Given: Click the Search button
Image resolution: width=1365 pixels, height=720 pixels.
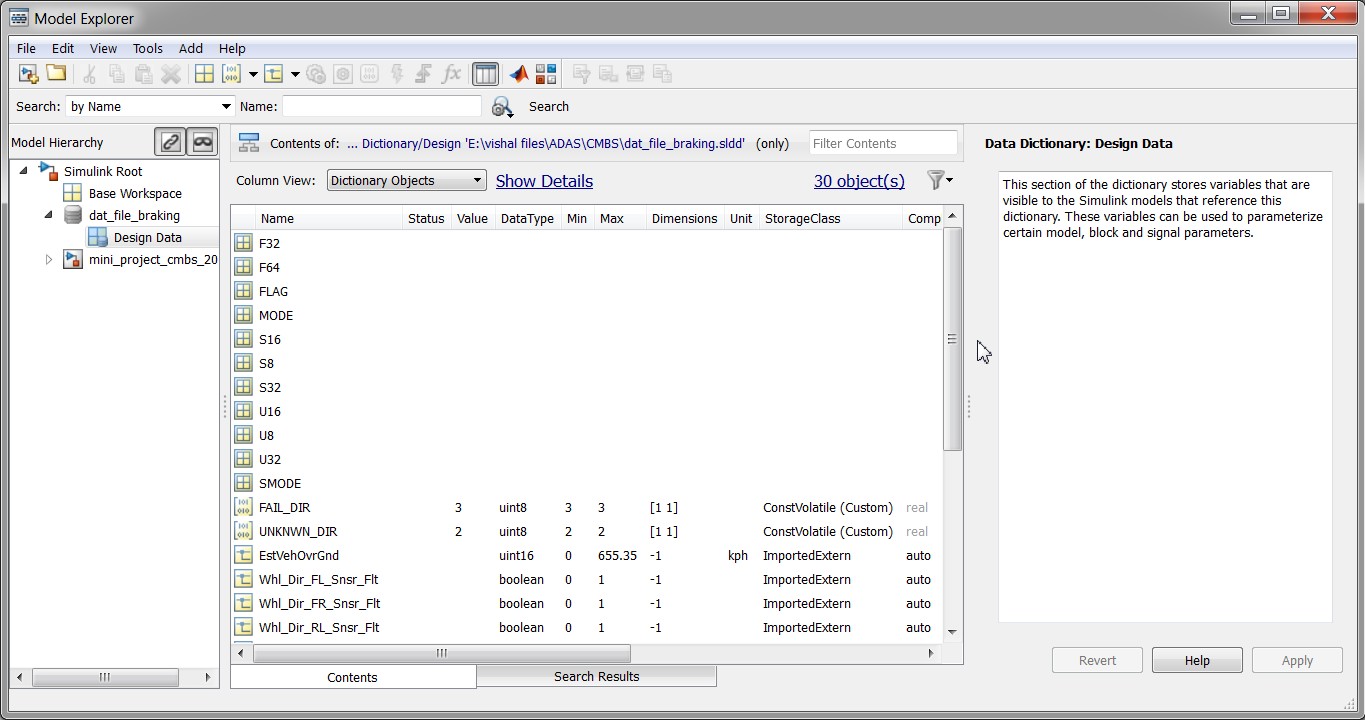Looking at the screenshot, I should (549, 106).
